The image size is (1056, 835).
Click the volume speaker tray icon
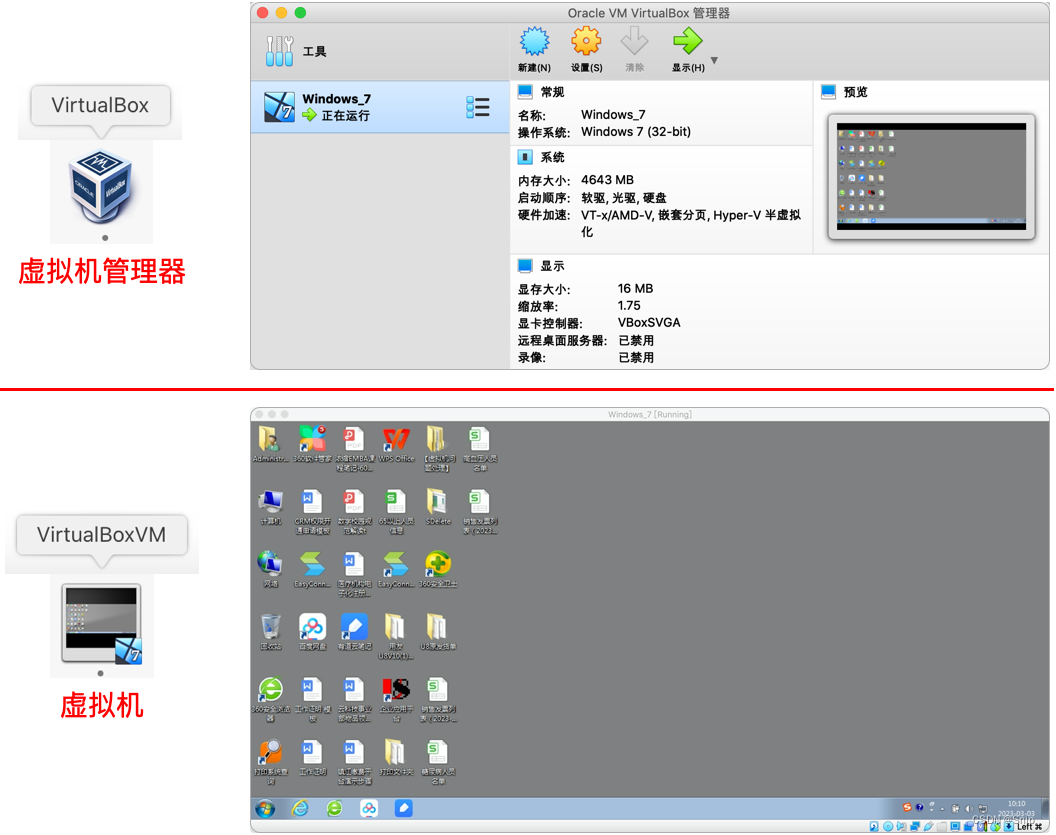(x=968, y=809)
